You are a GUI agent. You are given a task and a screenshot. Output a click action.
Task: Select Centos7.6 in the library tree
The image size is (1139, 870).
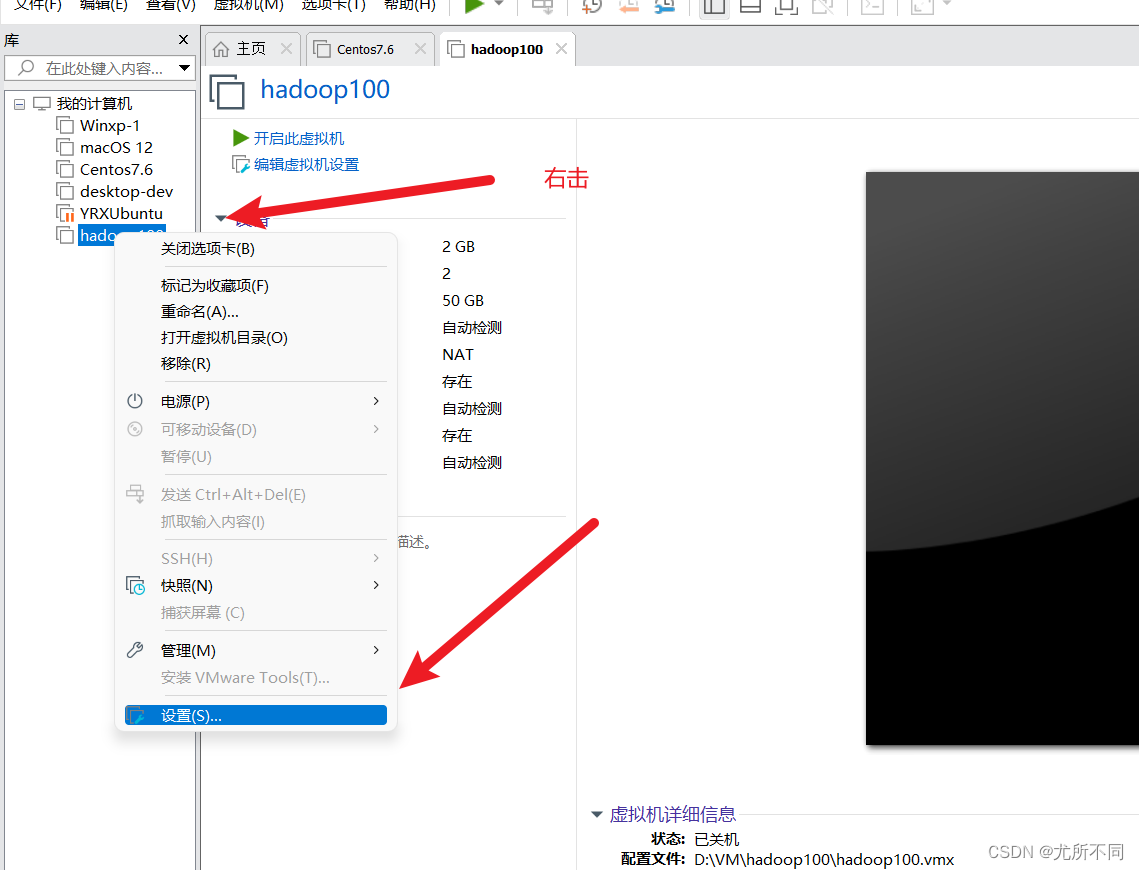coord(116,169)
